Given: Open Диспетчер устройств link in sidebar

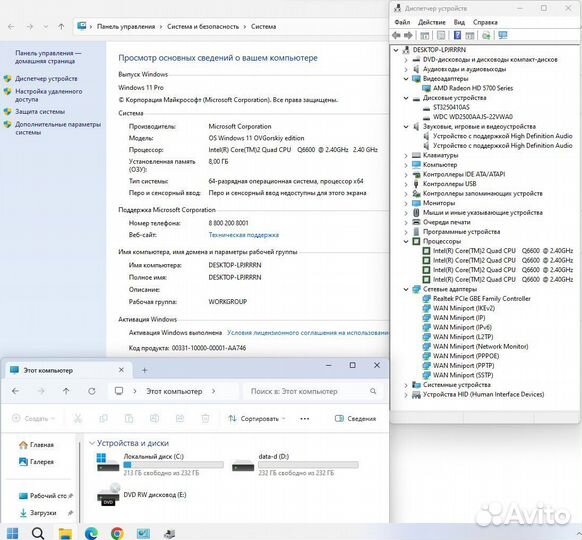Looking at the screenshot, I should pos(46,79).
